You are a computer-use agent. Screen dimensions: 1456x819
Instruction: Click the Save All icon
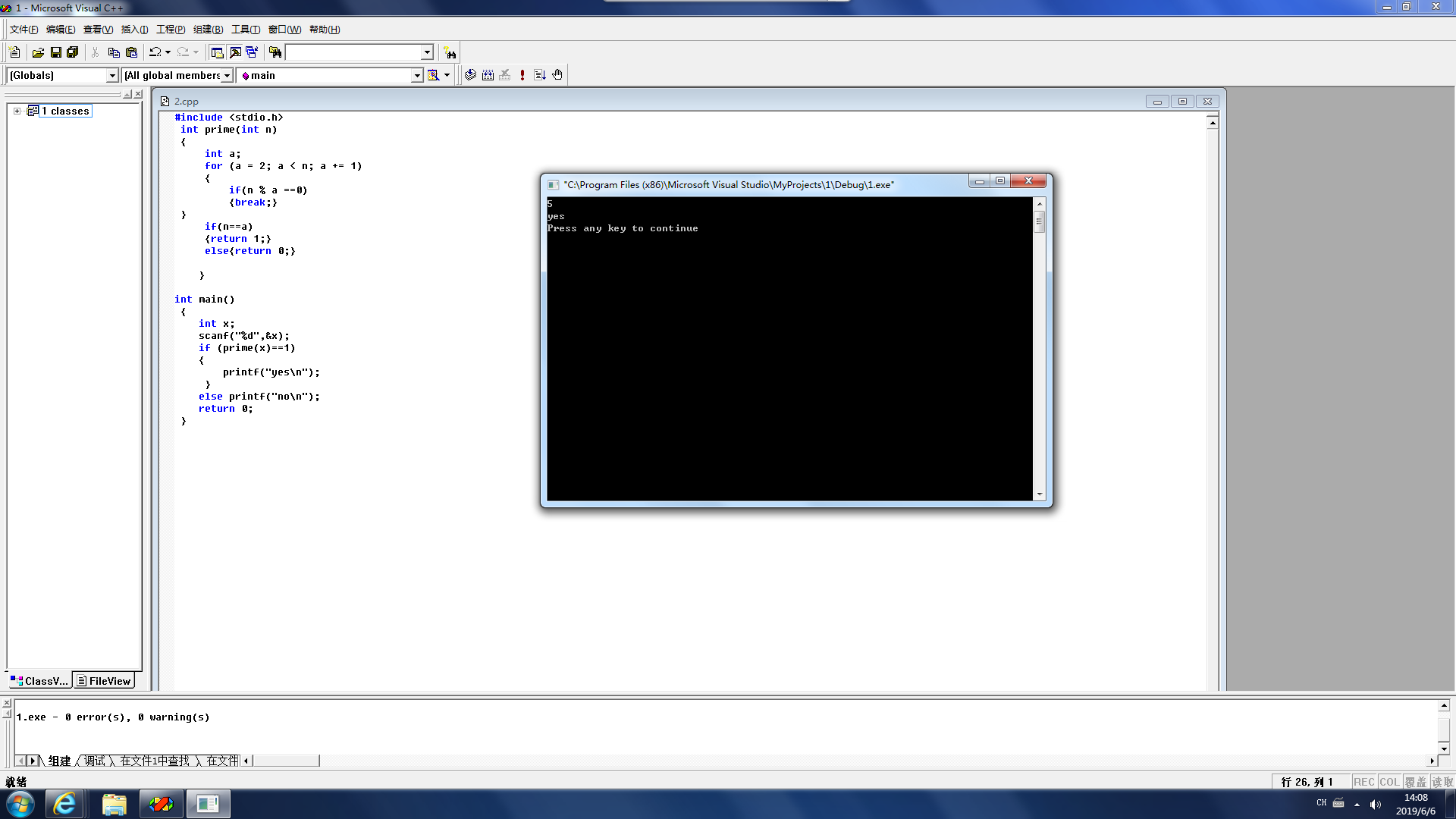point(73,52)
